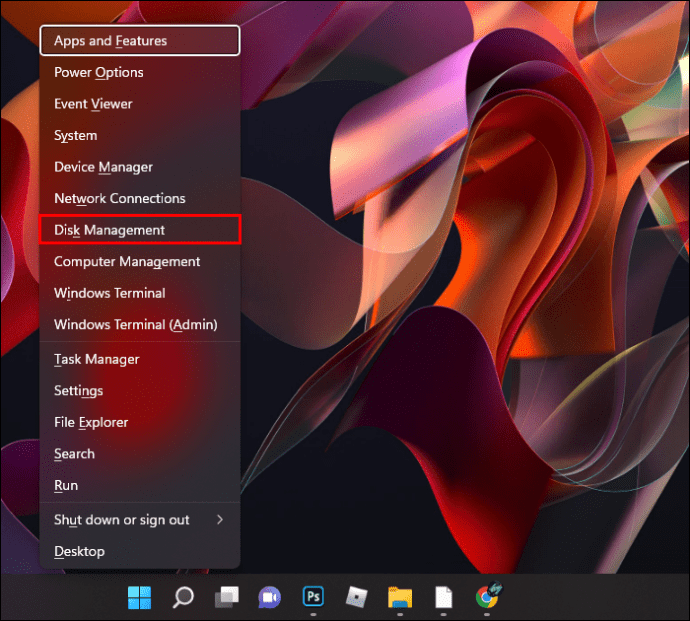Open Roblox from the taskbar
690x621 pixels.
click(x=356, y=597)
